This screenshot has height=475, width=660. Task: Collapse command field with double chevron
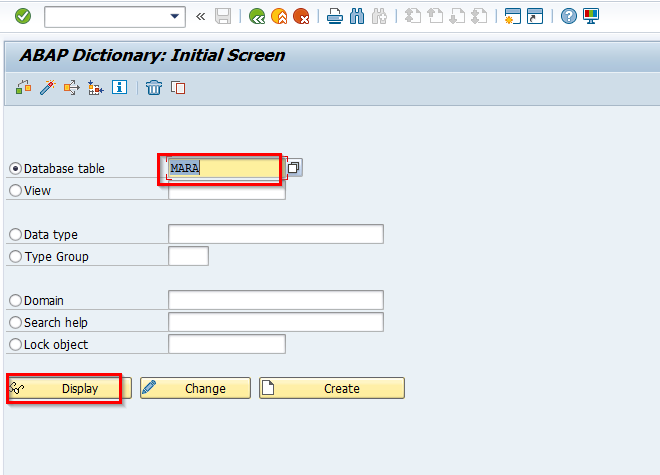click(x=201, y=16)
